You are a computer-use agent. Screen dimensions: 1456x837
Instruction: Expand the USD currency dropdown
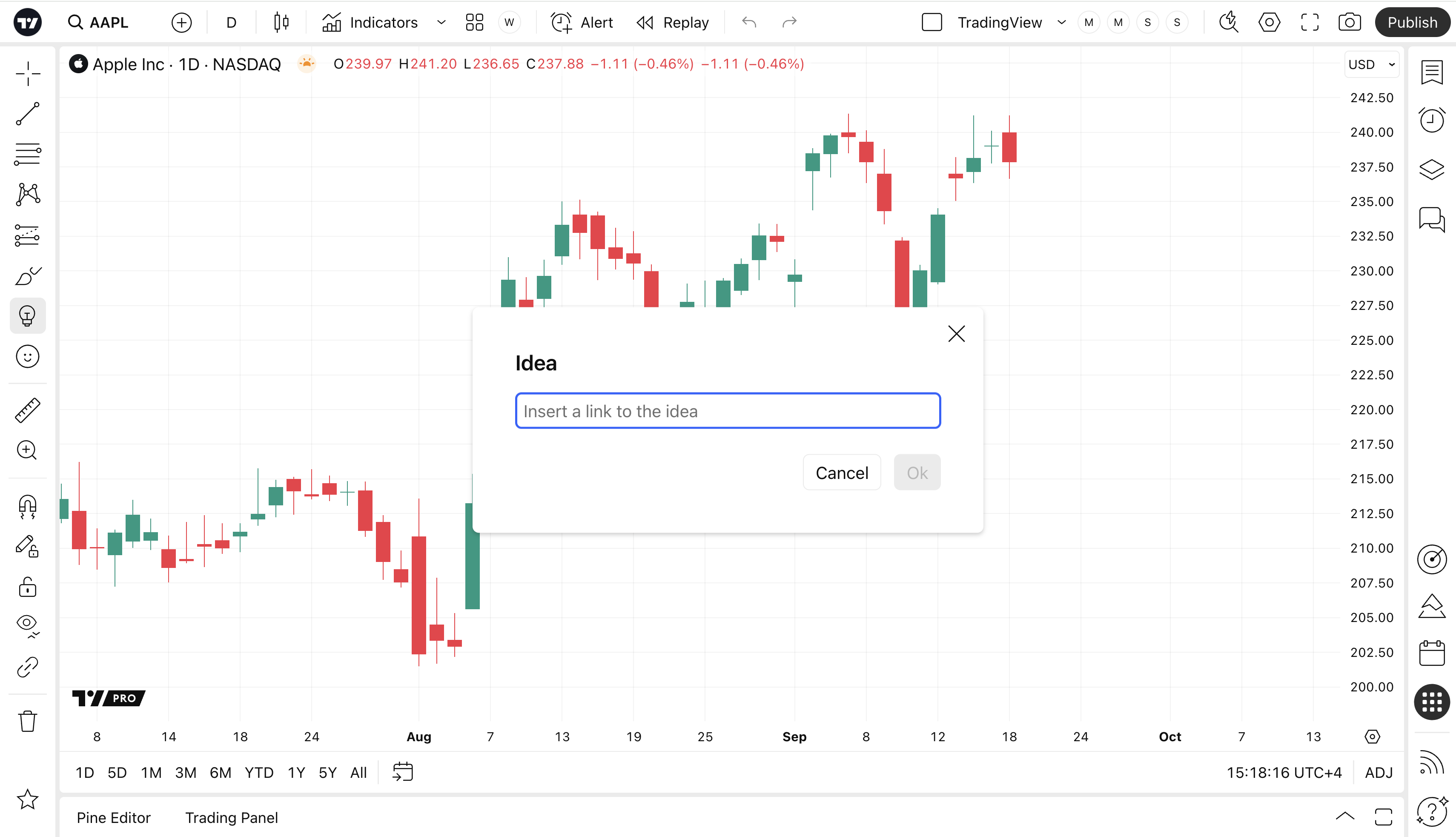1372,64
